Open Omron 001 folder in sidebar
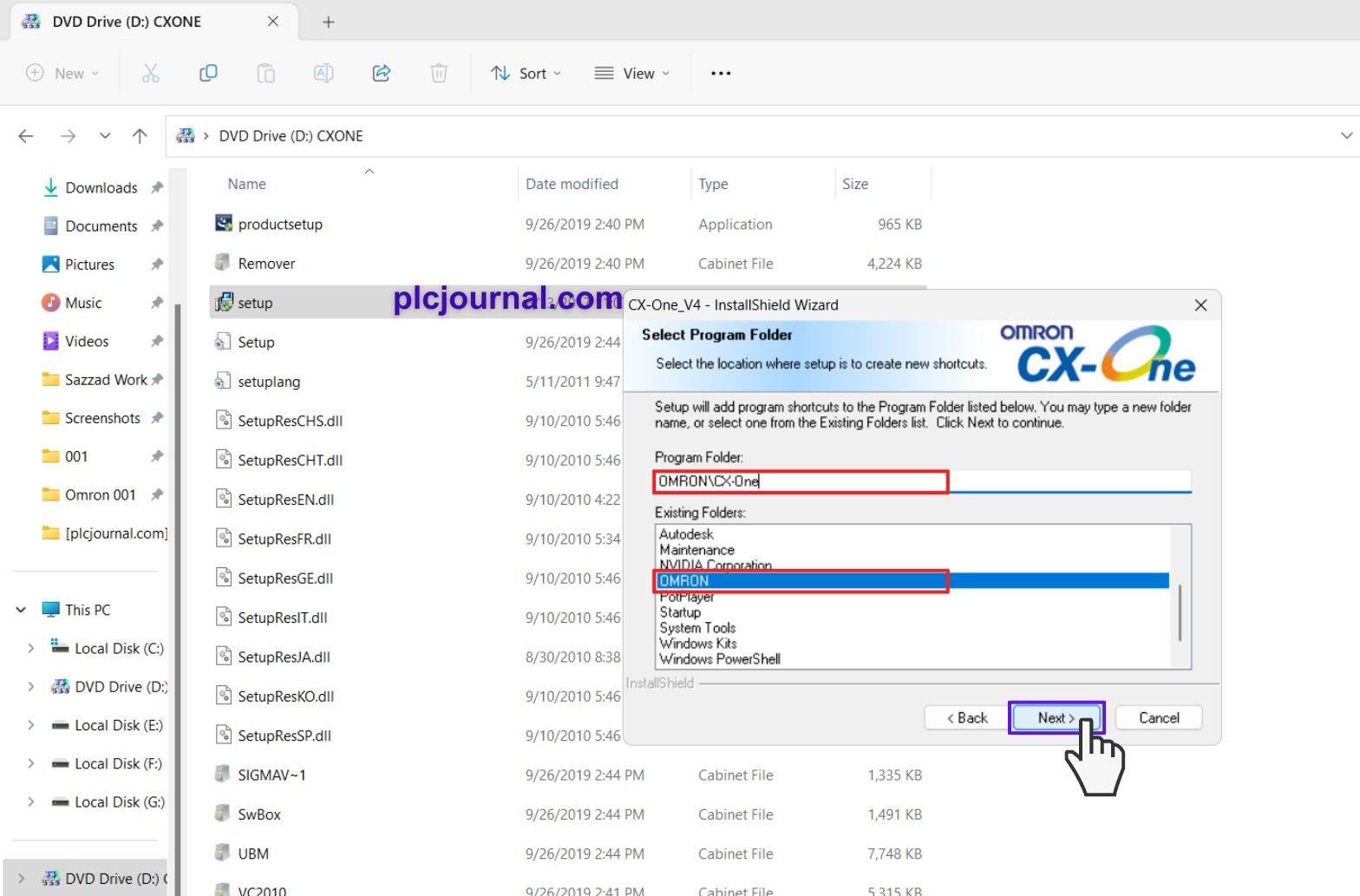1360x896 pixels. [x=100, y=495]
